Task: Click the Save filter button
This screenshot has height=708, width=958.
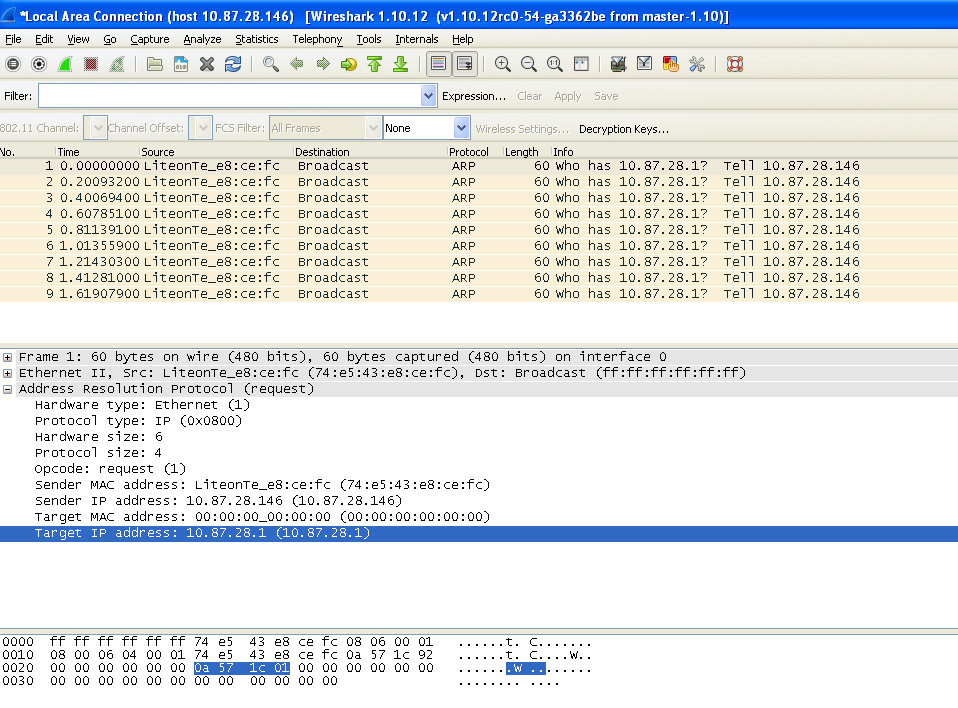Action: click(606, 96)
